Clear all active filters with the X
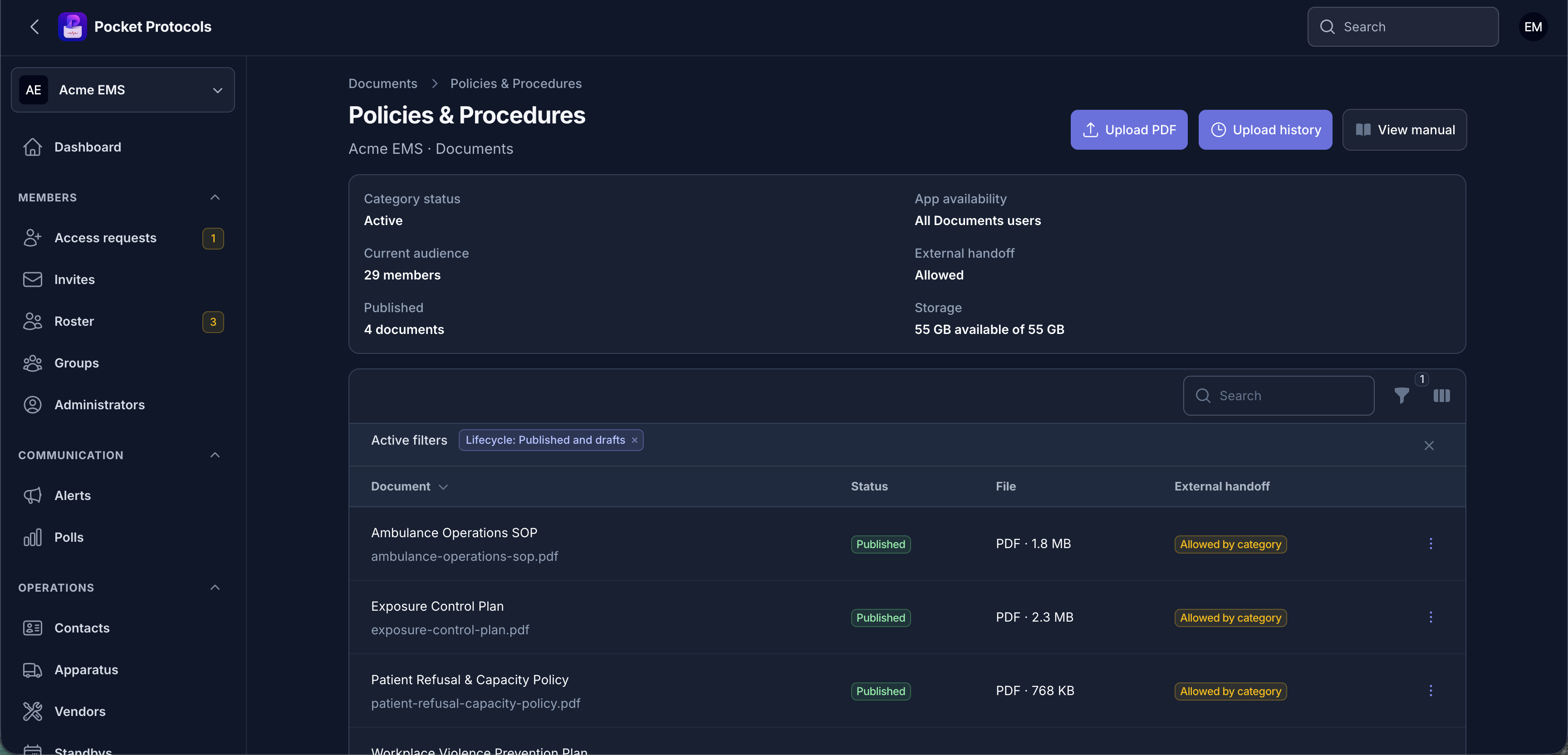The width and height of the screenshot is (1568, 755). (x=1429, y=446)
